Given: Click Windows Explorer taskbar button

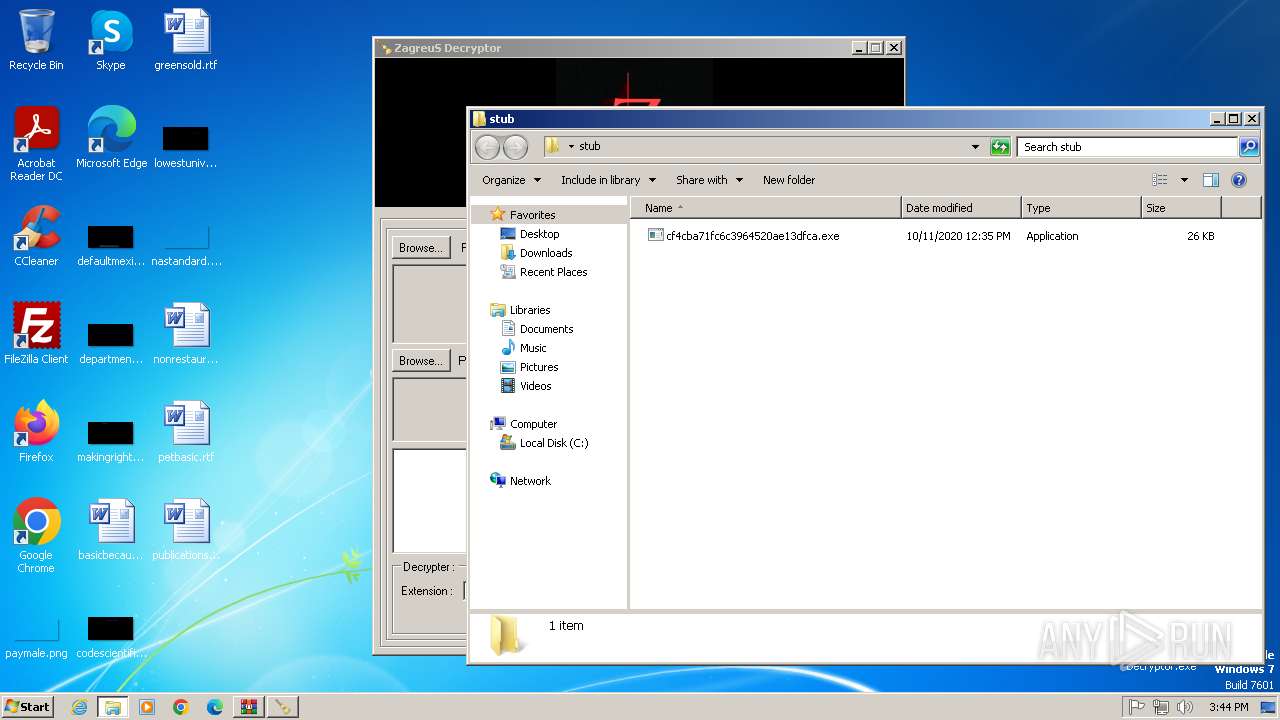Looking at the screenshot, I should pos(113,707).
